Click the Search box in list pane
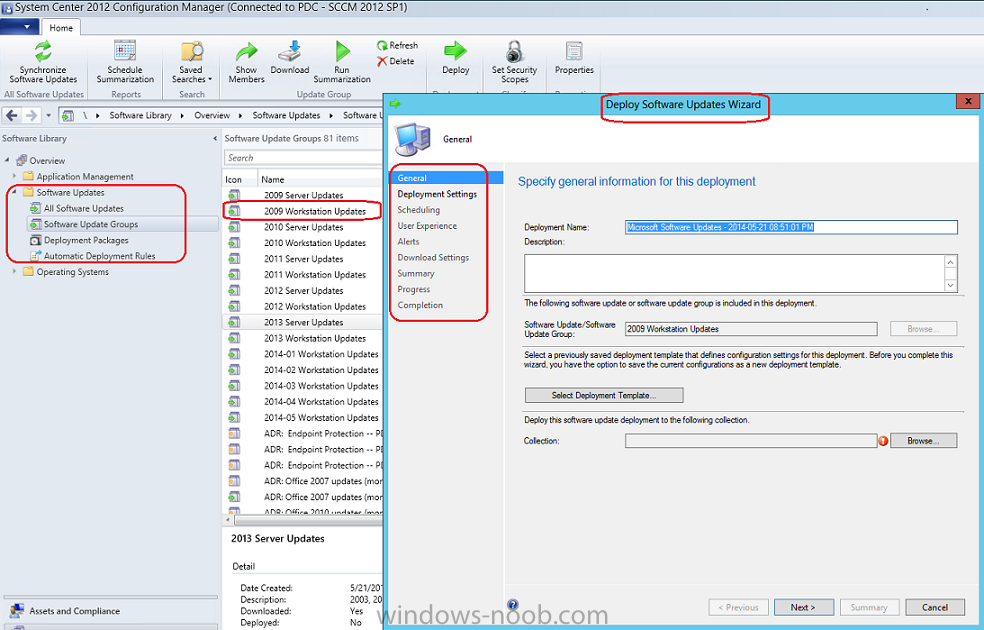984x630 pixels. point(302,158)
